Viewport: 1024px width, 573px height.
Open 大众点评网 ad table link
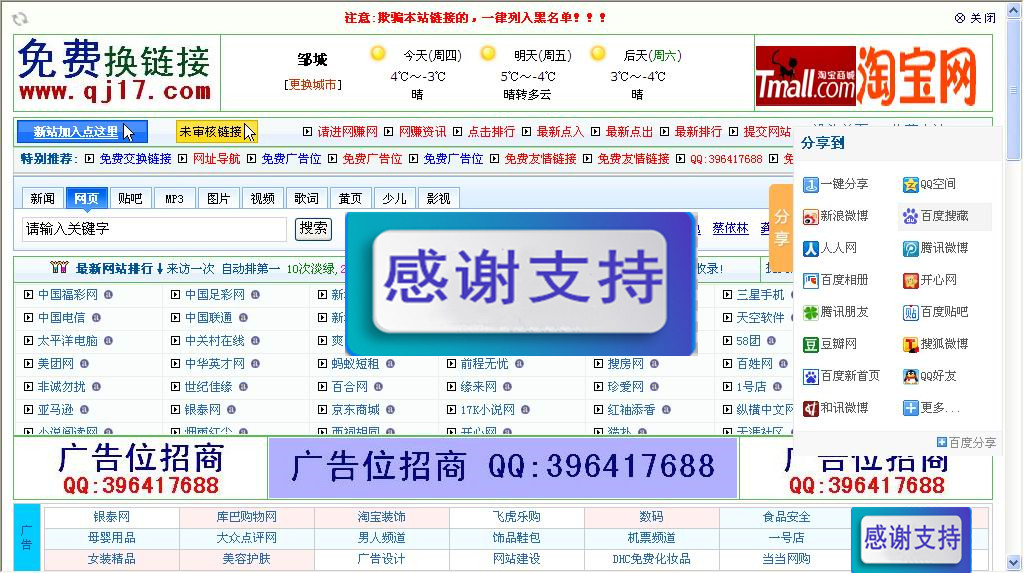pos(247,538)
